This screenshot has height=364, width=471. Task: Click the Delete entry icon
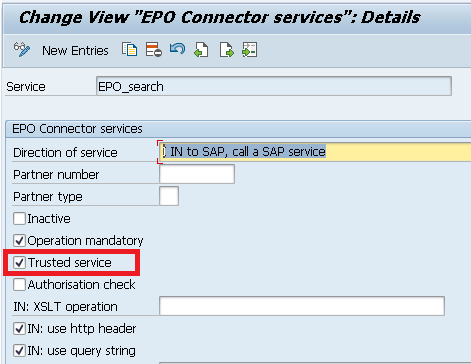154,50
